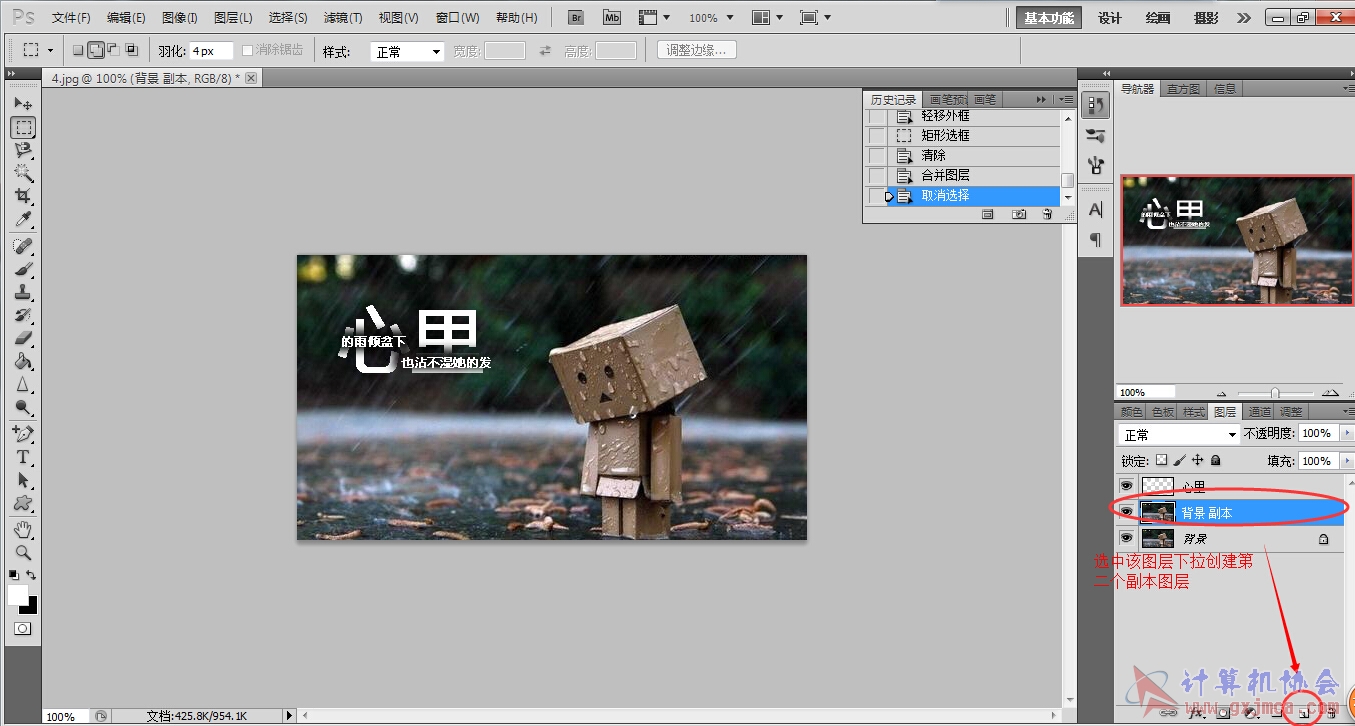The height and width of the screenshot is (726, 1355).
Task: Click the 调整边缘... button
Action: point(697,50)
